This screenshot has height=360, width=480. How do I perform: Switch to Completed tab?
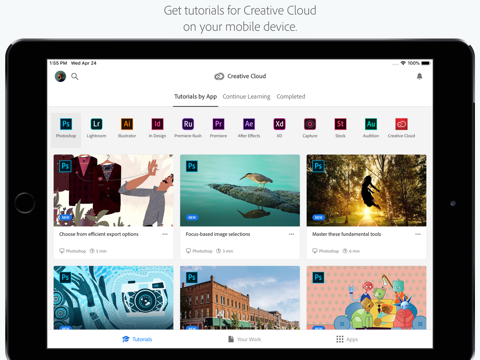pyautogui.click(x=291, y=97)
